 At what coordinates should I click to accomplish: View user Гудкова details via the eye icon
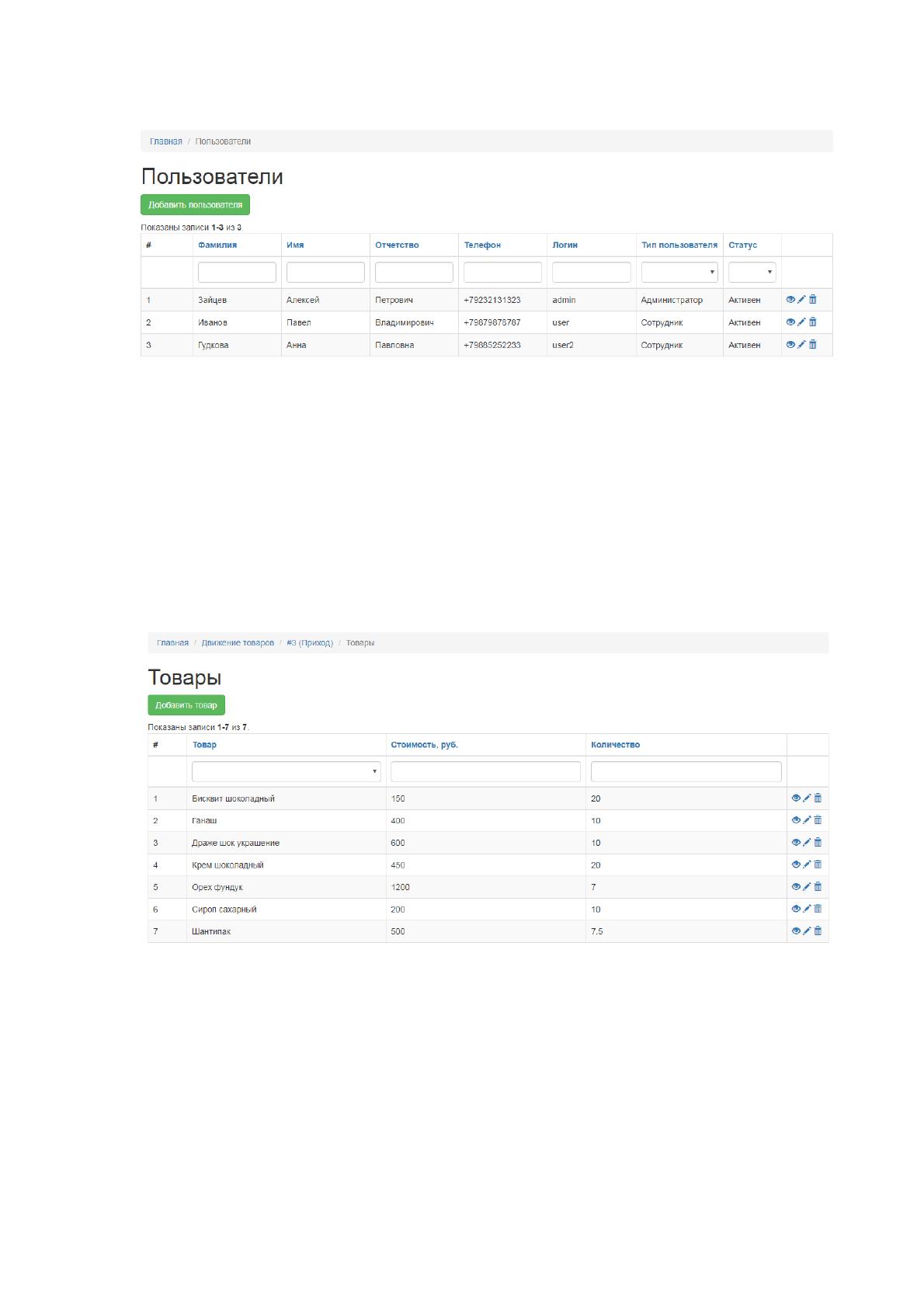(x=790, y=344)
